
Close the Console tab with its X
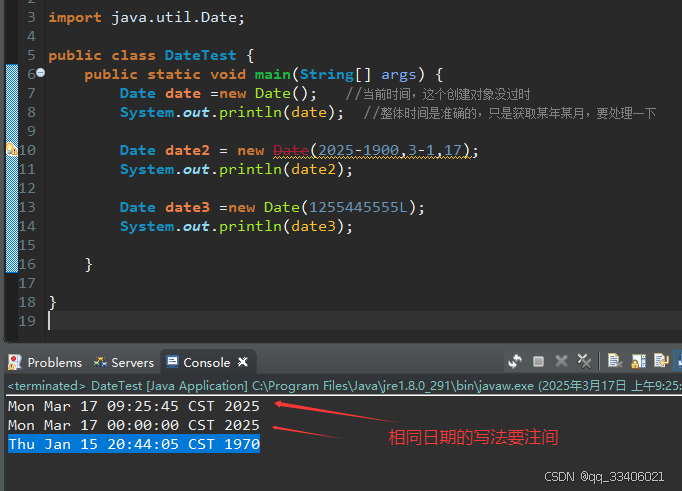pyautogui.click(x=243, y=362)
